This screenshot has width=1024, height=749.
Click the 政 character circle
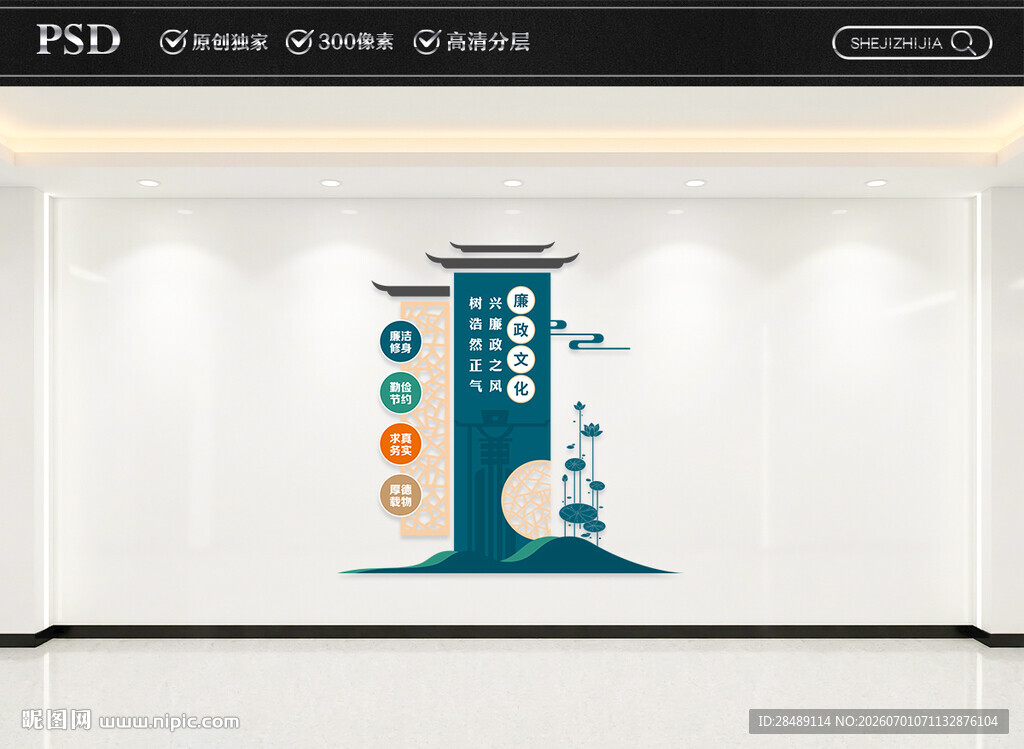[520, 330]
